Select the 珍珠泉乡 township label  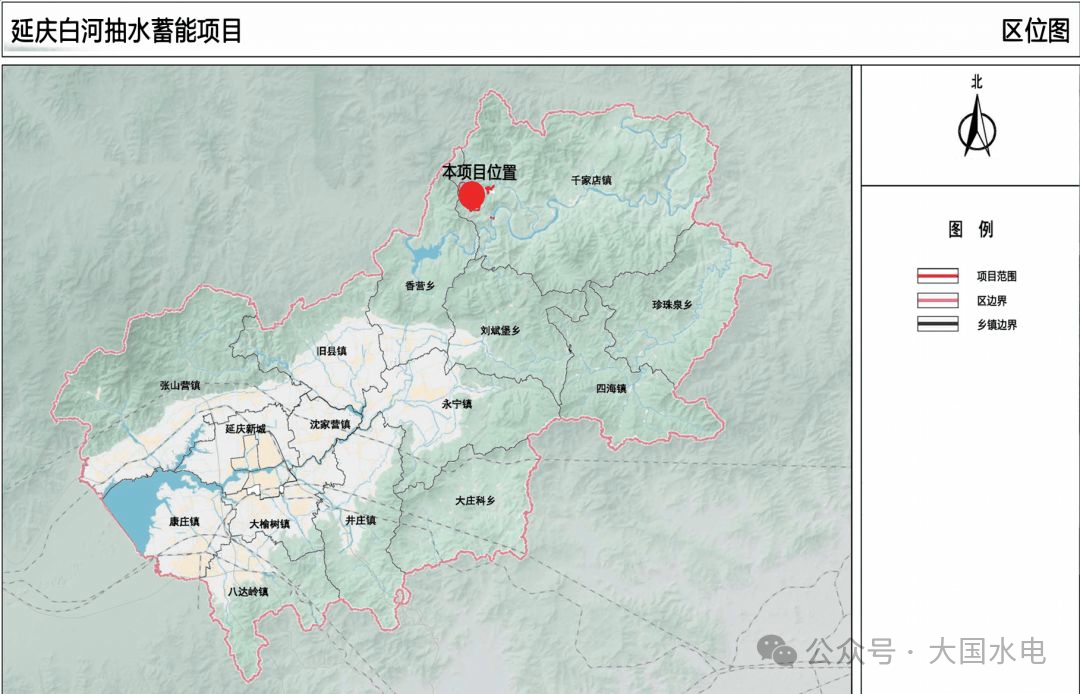click(x=672, y=304)
